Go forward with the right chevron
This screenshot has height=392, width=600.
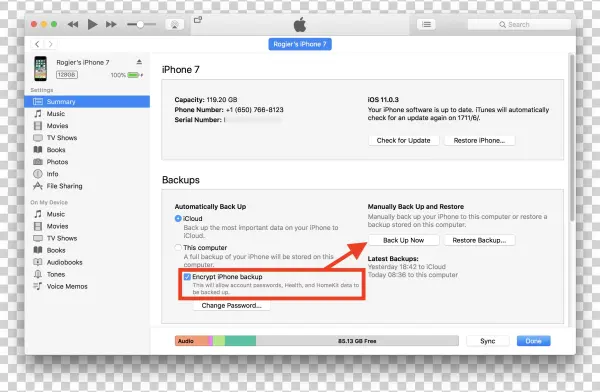coord(51,44)
